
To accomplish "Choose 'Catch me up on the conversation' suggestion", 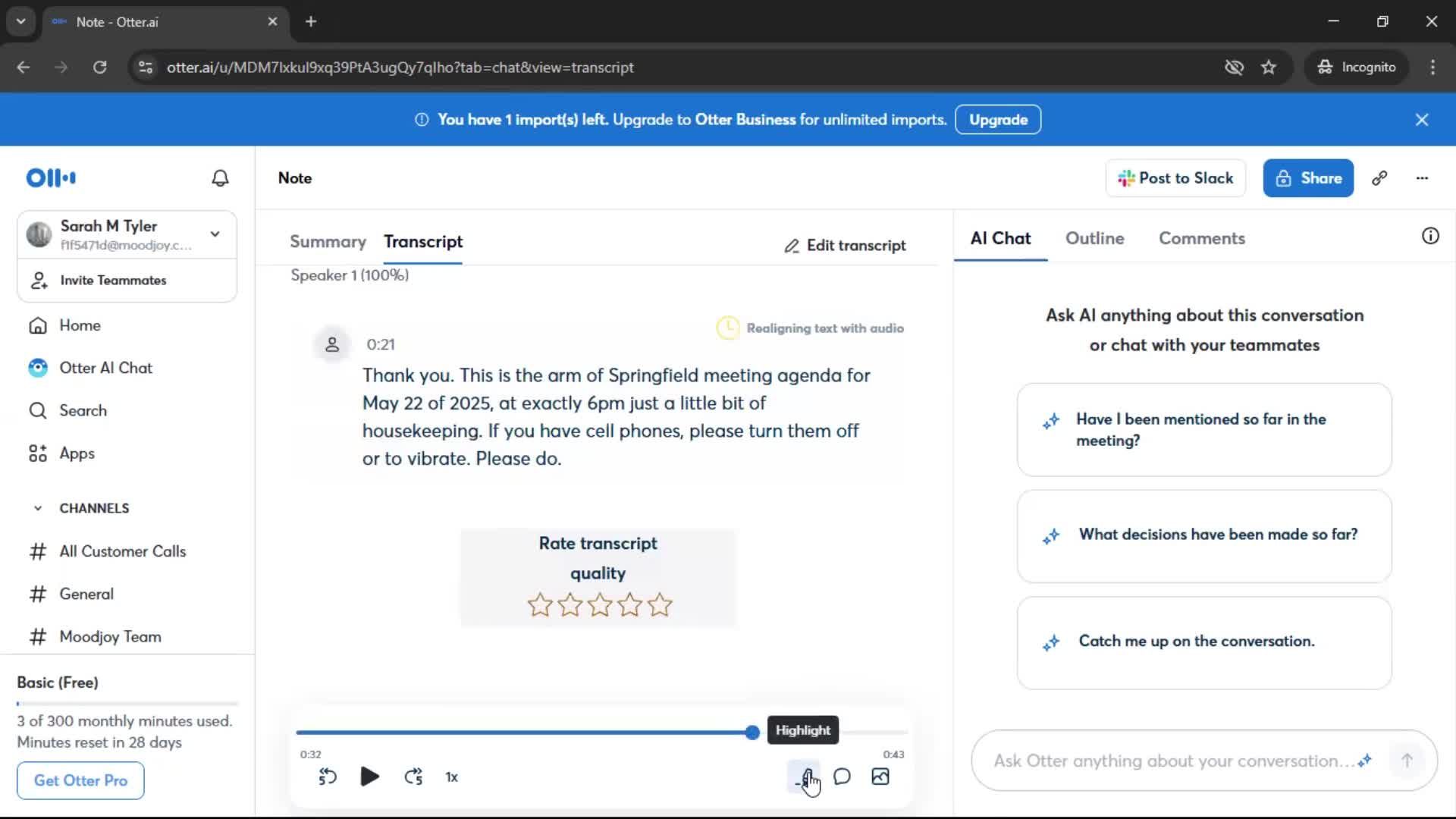I will click(1204, 643).
